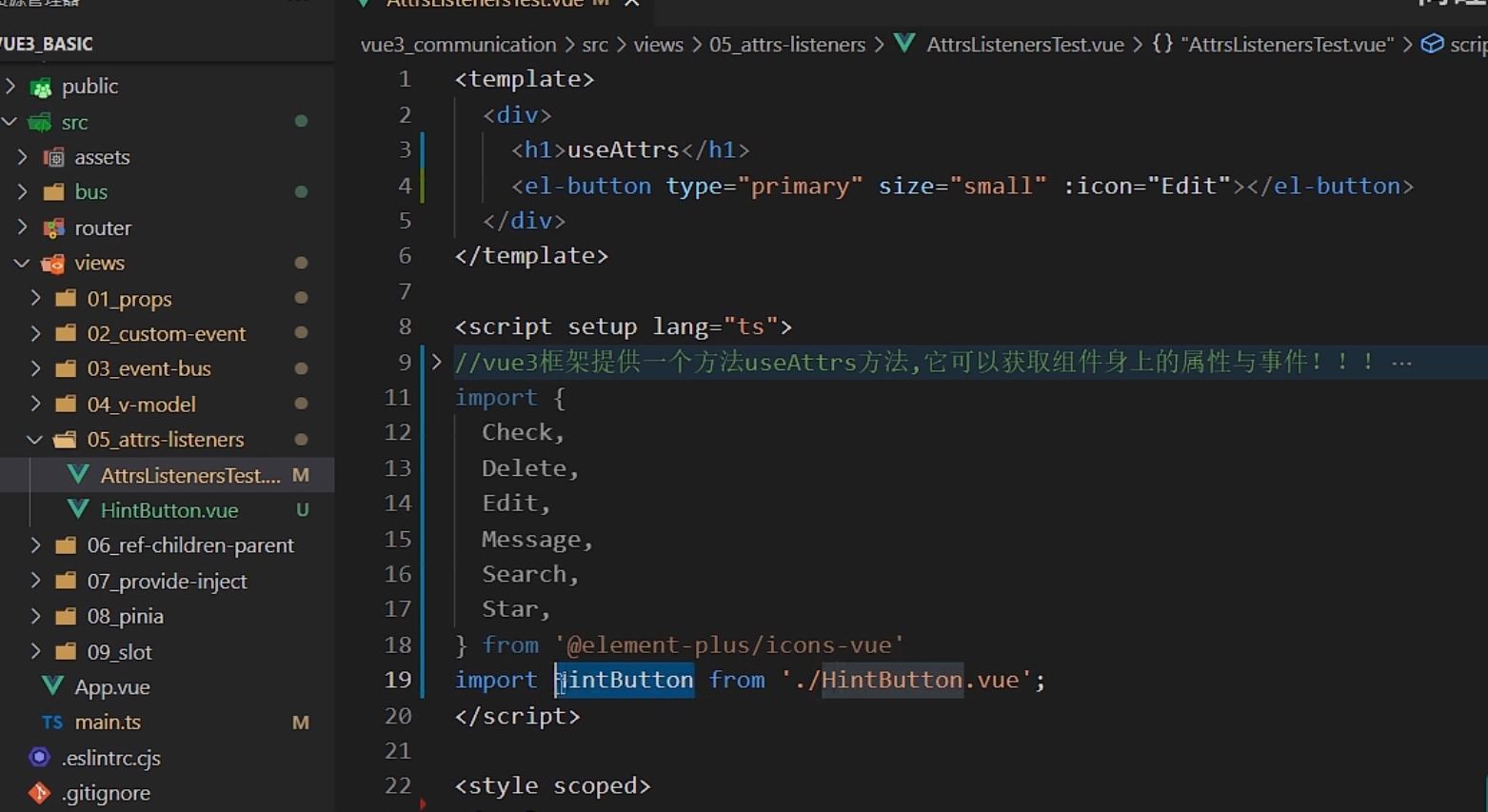The width and height of the screenshot is (1488, 812).
Task: Expand 06_ref-children-parent folder row
Action: tap(167, 545)
